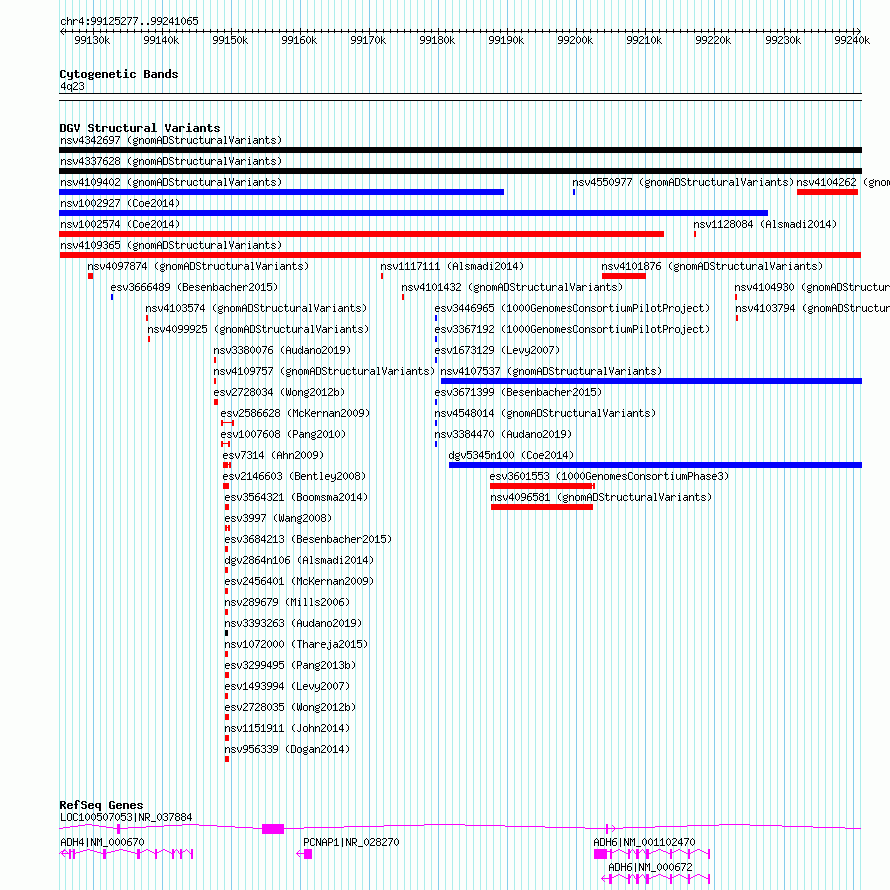Select esv2456401 (McKernan2009) label

coord(299,581)
